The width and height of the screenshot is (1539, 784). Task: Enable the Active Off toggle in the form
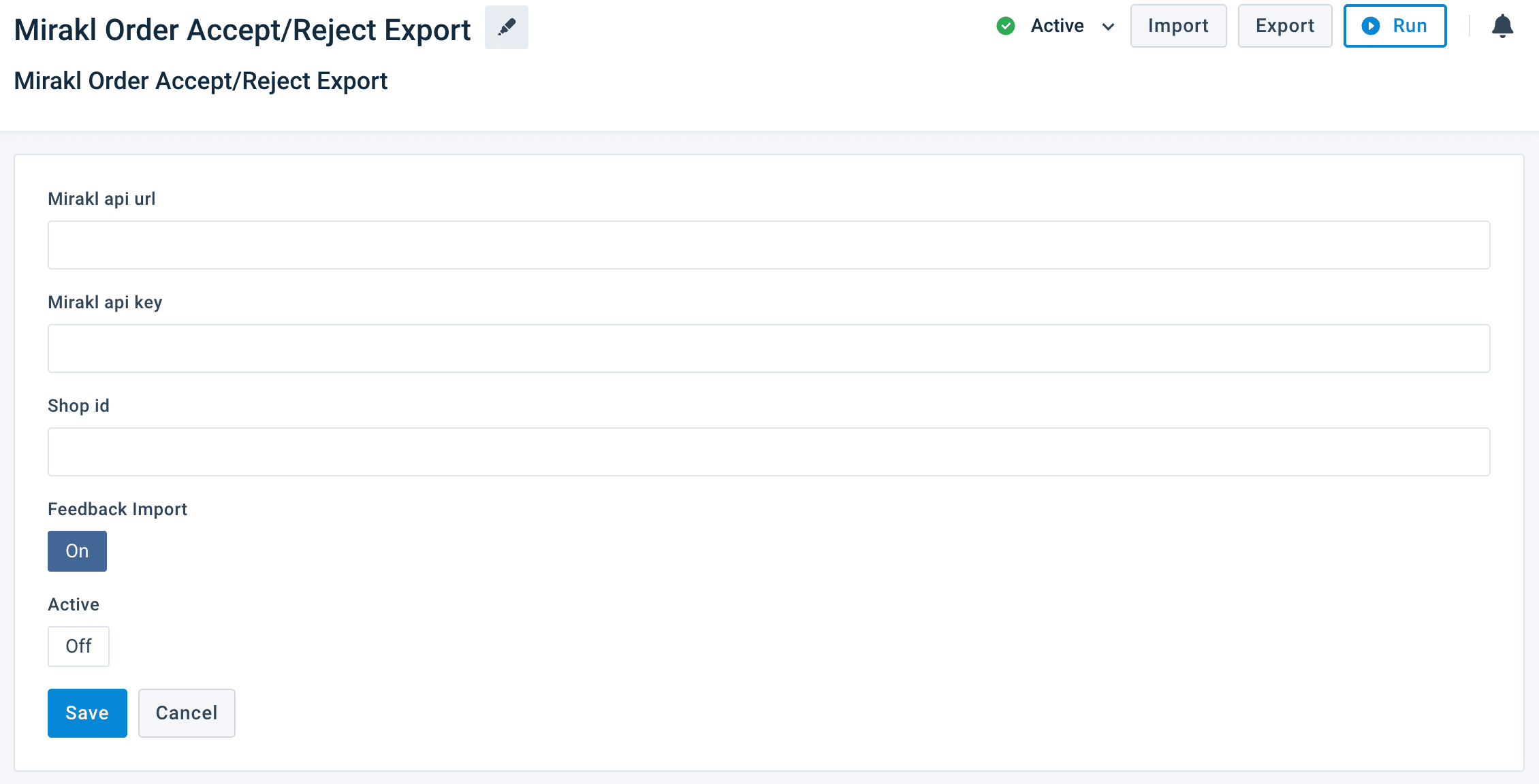pyautogui.click(x=78, y=647)
